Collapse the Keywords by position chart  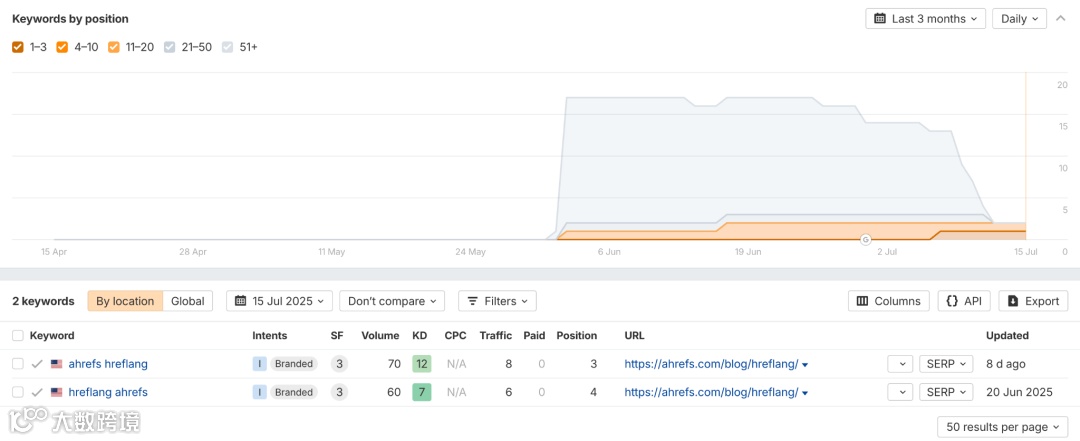[x=1060, y=19]
